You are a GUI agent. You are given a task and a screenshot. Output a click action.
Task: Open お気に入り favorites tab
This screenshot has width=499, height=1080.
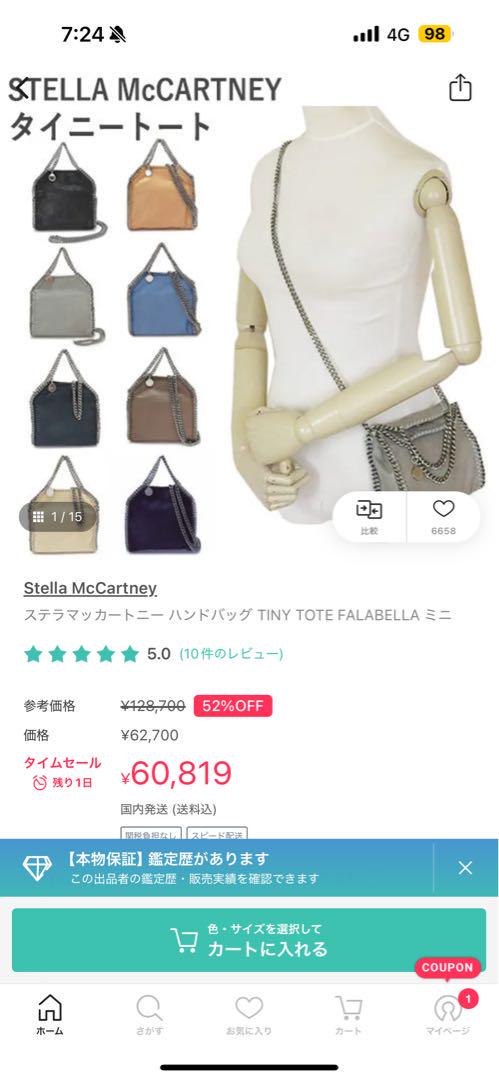click(249, 1015)
